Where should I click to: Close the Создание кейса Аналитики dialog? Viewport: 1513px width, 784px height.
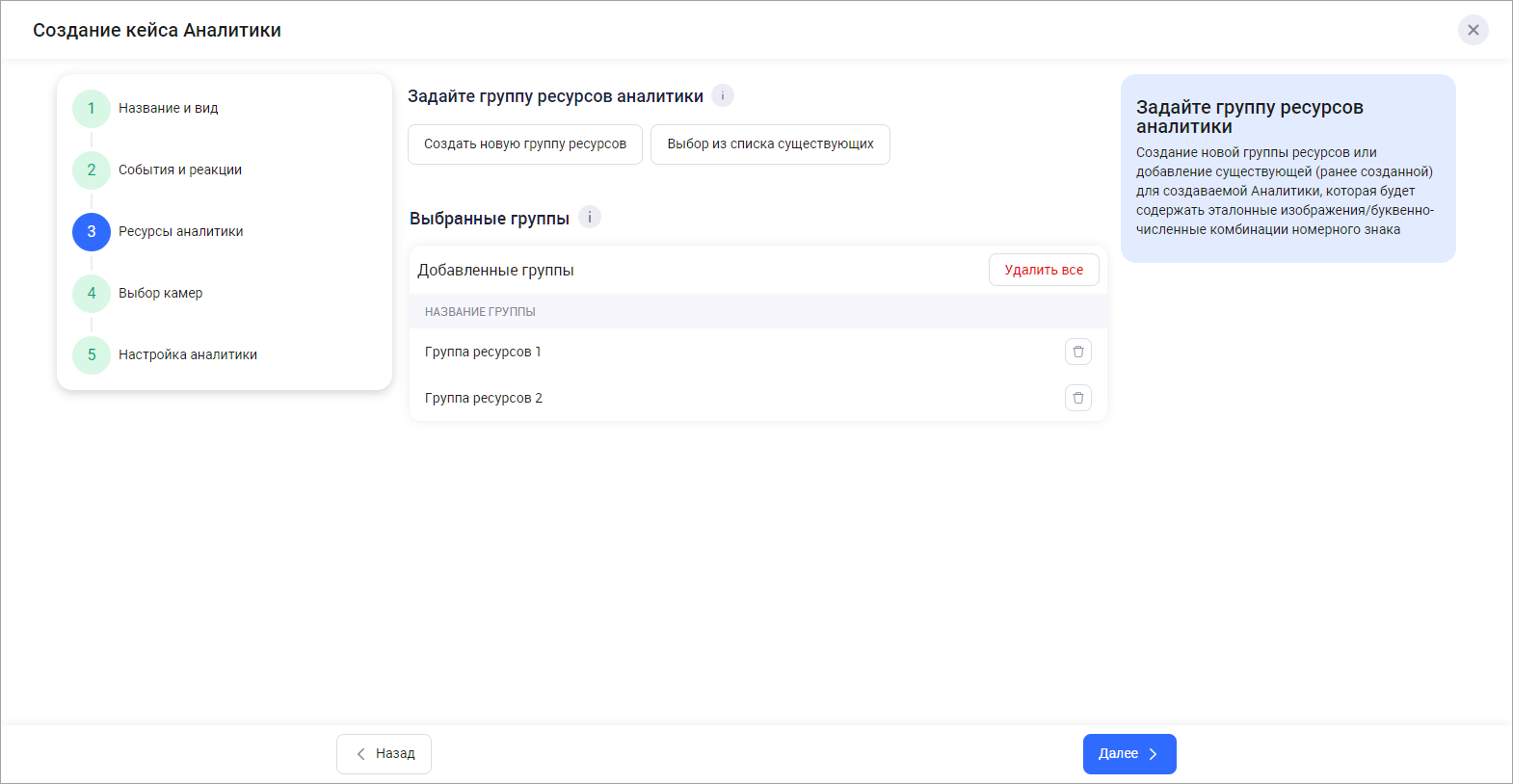(1473, 30)
